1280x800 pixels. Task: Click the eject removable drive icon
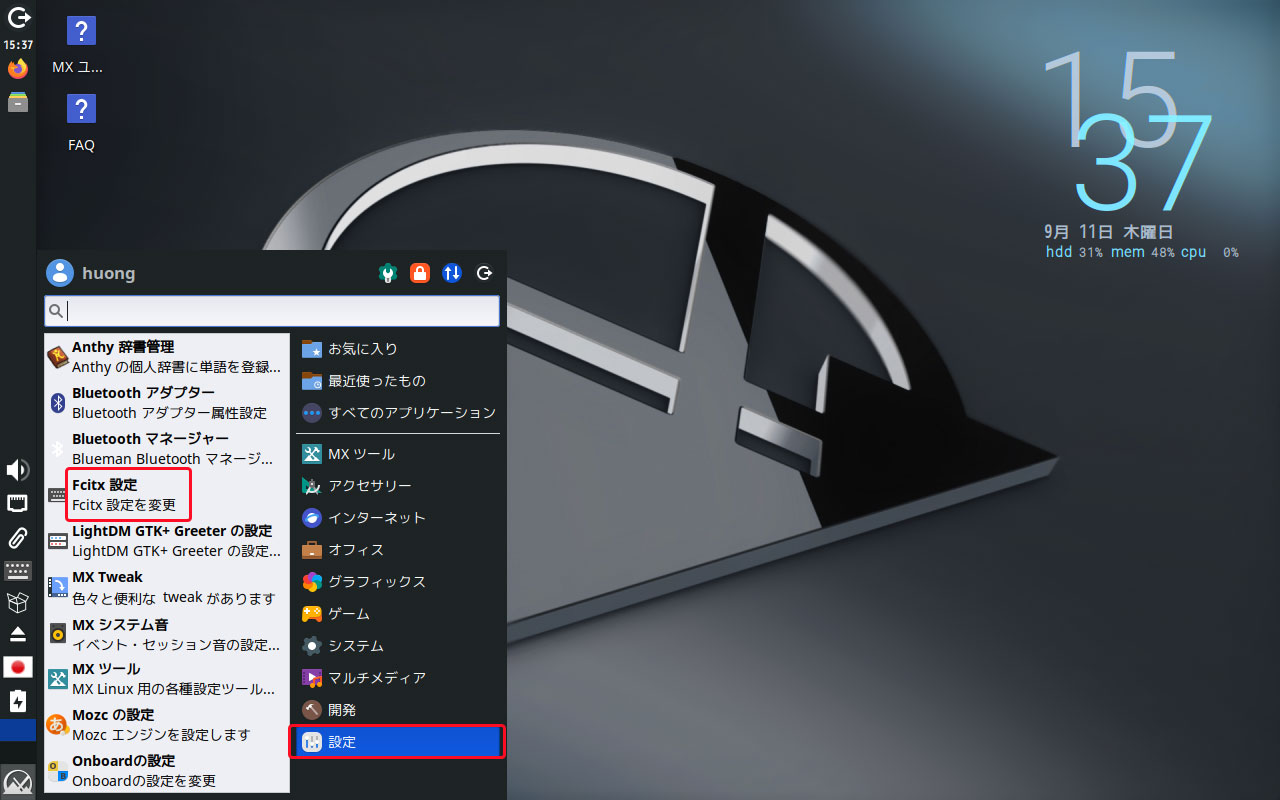(18, 635)
